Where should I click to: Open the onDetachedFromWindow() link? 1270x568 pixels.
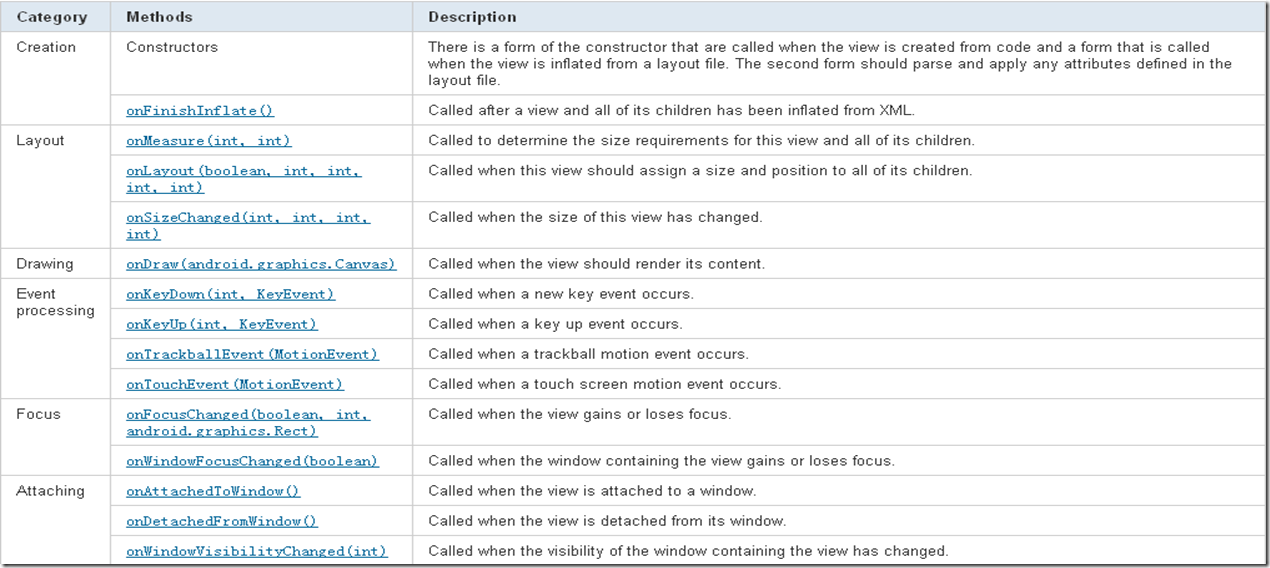(222, 521)
